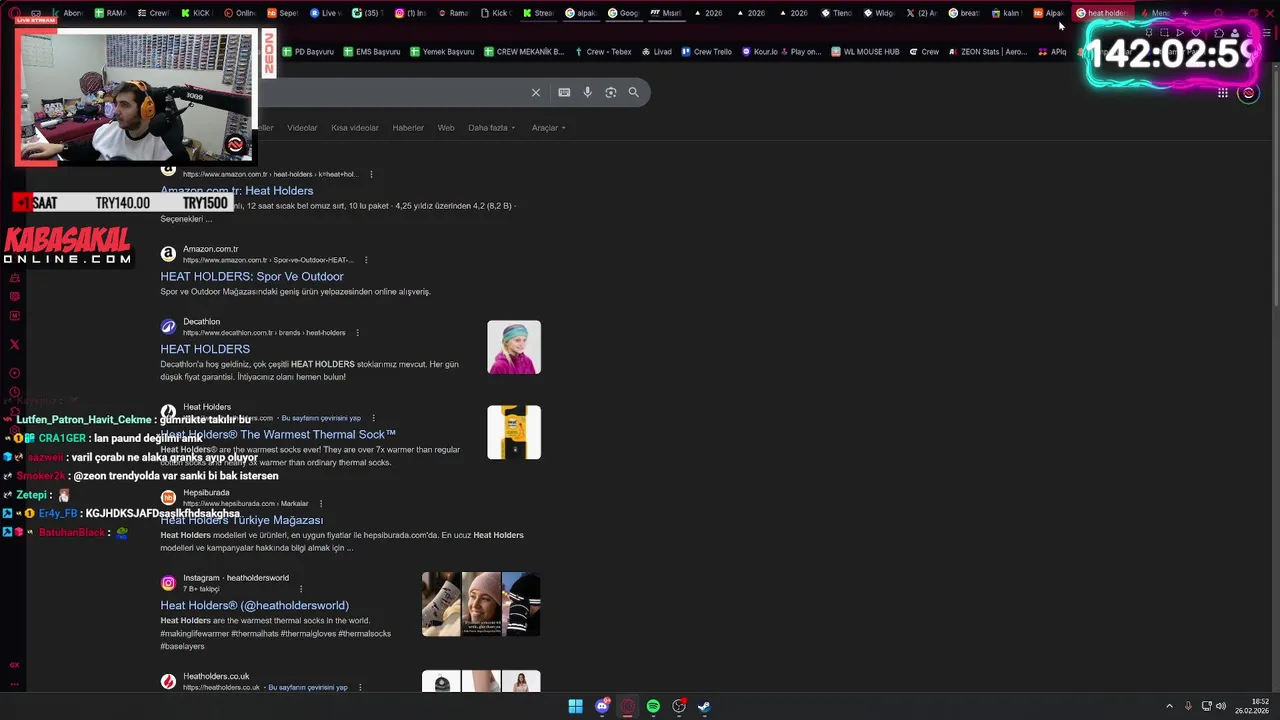Start voice search with microphone icon
The height and width of the screenshot is (720, 1280).
(x=587, y=92)
